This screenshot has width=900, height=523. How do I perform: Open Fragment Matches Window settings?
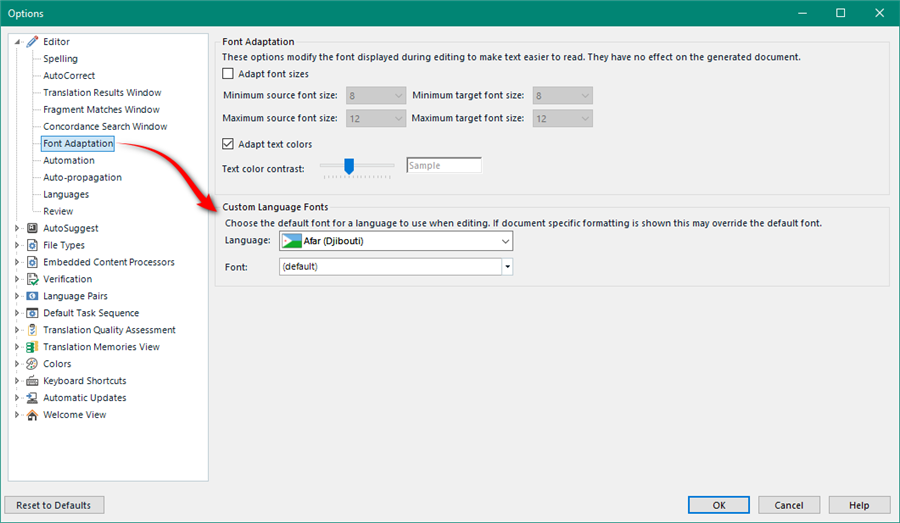click(x=101, y=109)
